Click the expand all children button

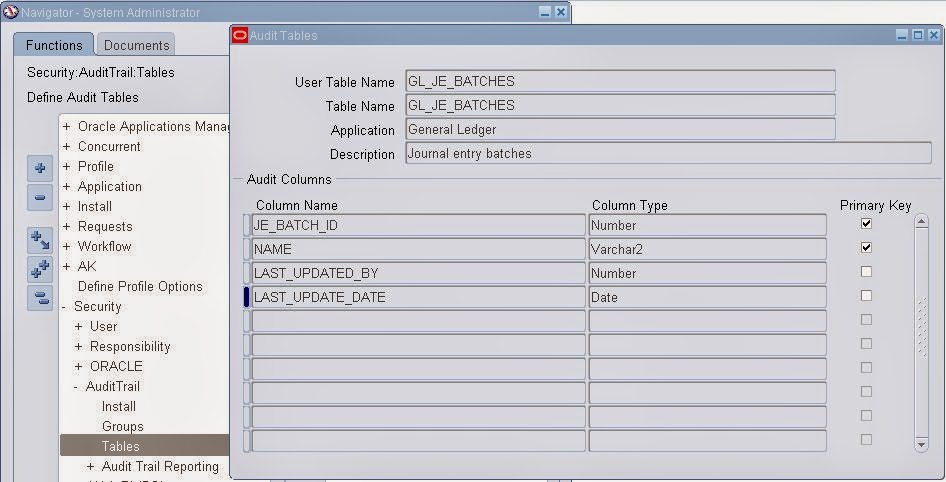(x=40, y=240)
